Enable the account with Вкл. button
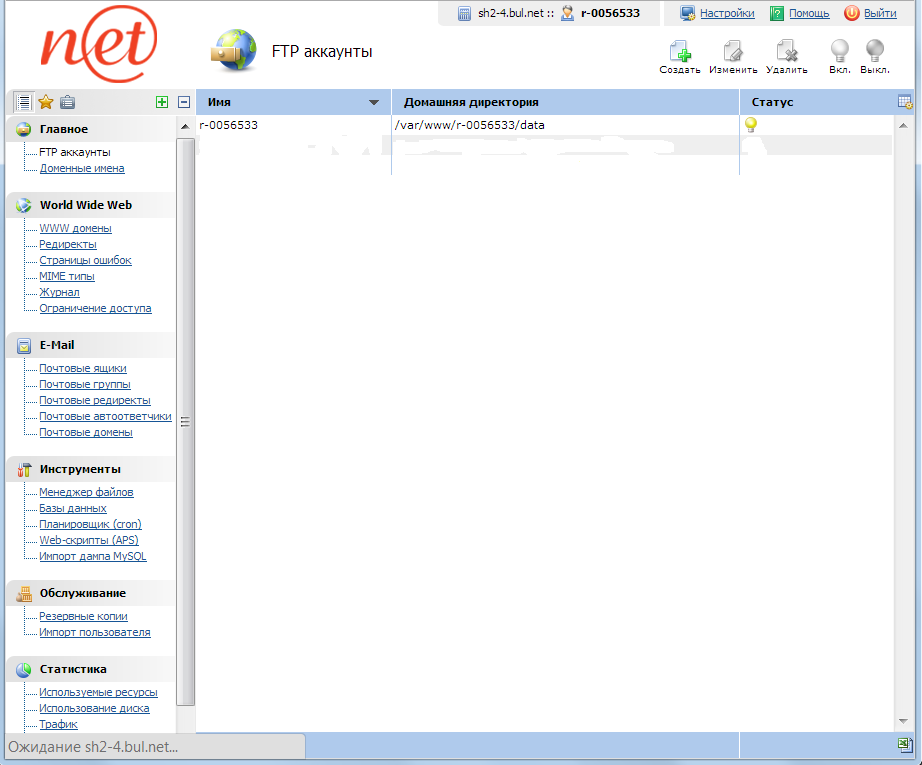 (840, 52)
